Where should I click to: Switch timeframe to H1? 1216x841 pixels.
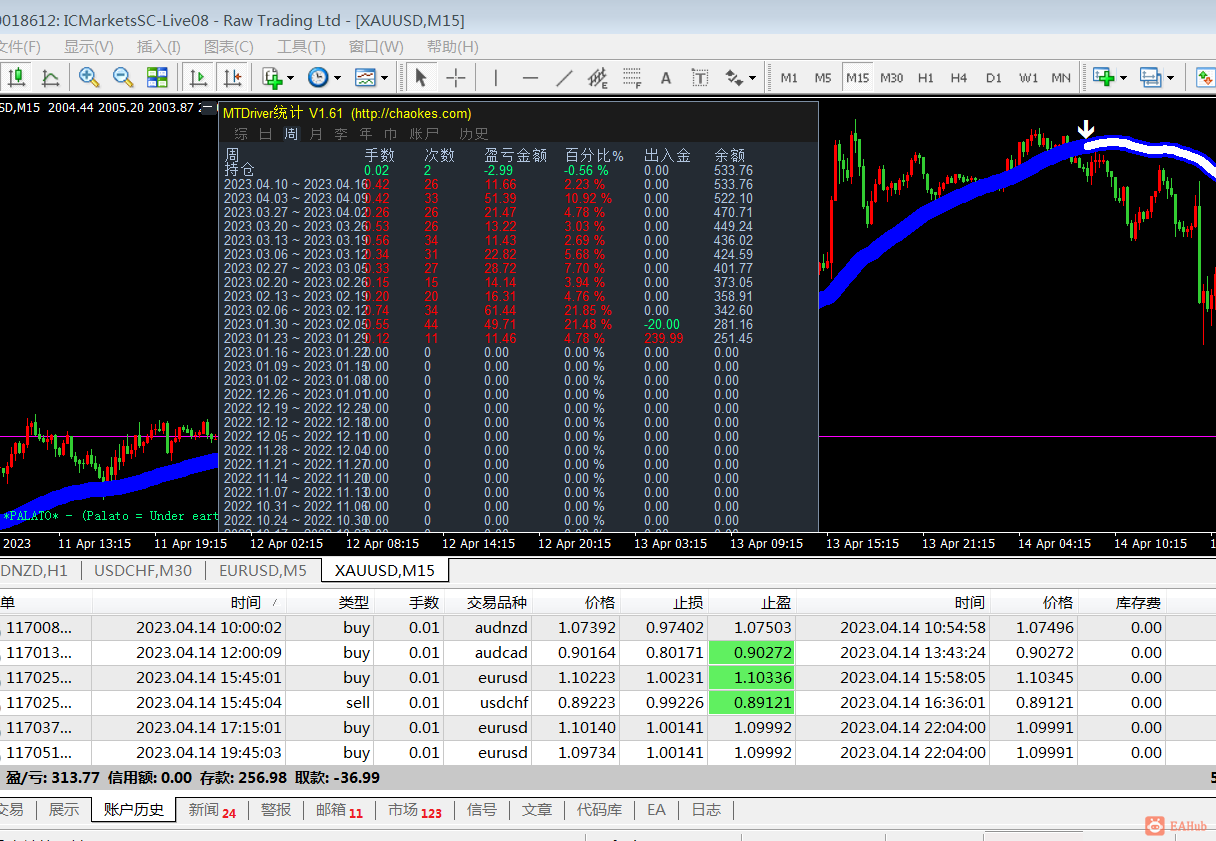926,77
